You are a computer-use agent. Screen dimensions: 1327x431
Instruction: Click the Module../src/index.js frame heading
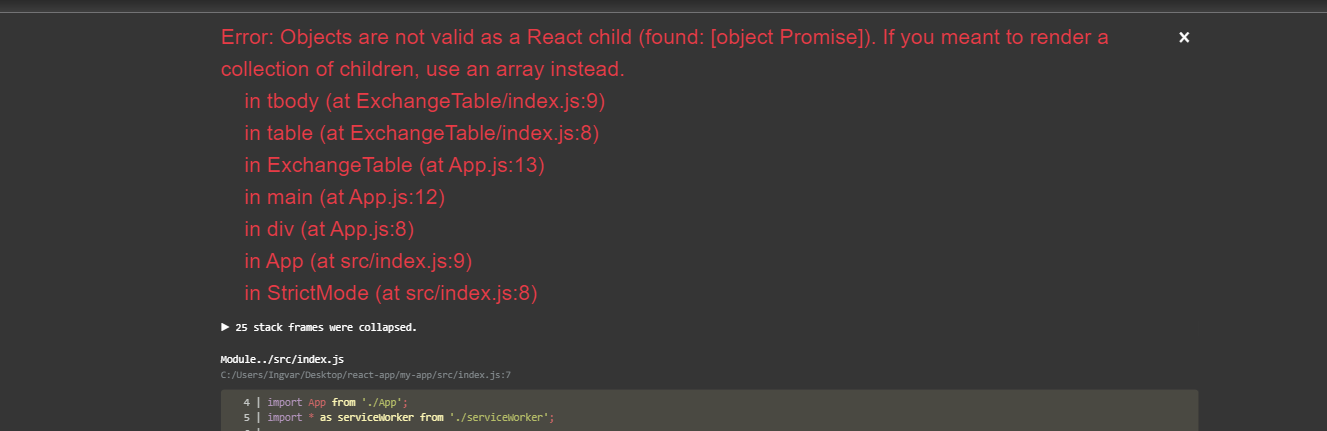pyautogui.click(x=282, y=359)
